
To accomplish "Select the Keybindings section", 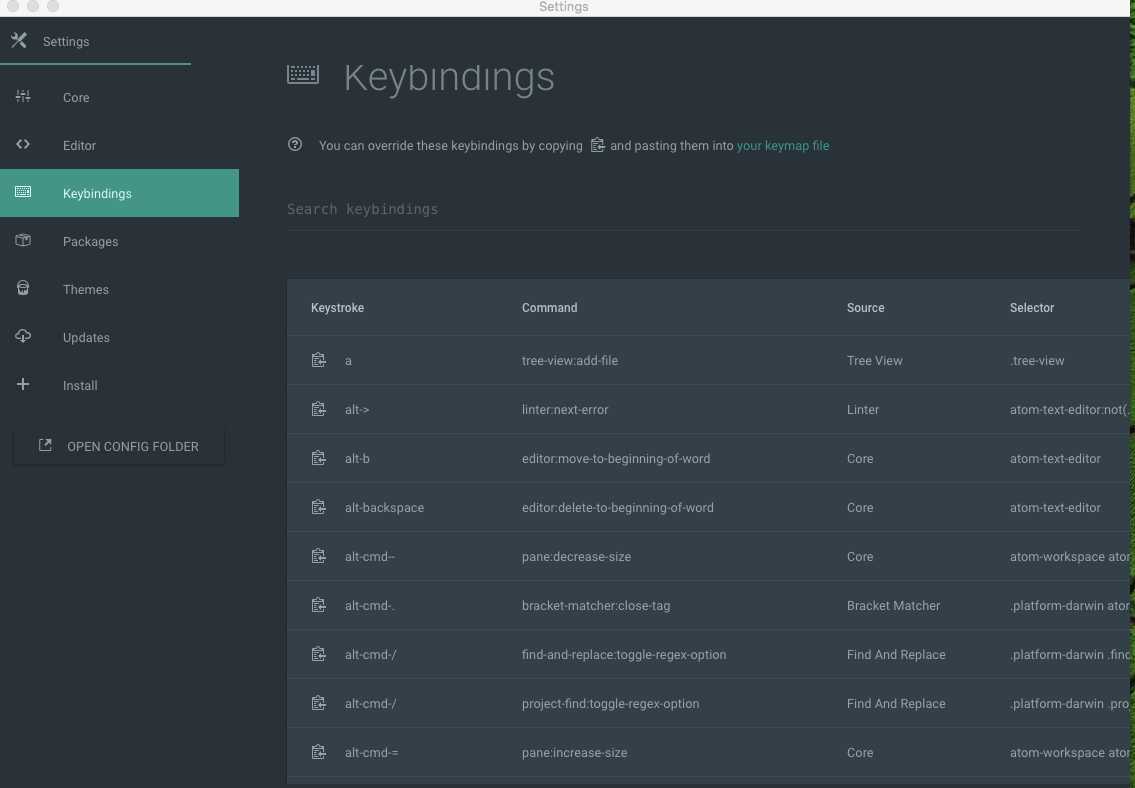I will pyautogui.click(x=119, y=193).
